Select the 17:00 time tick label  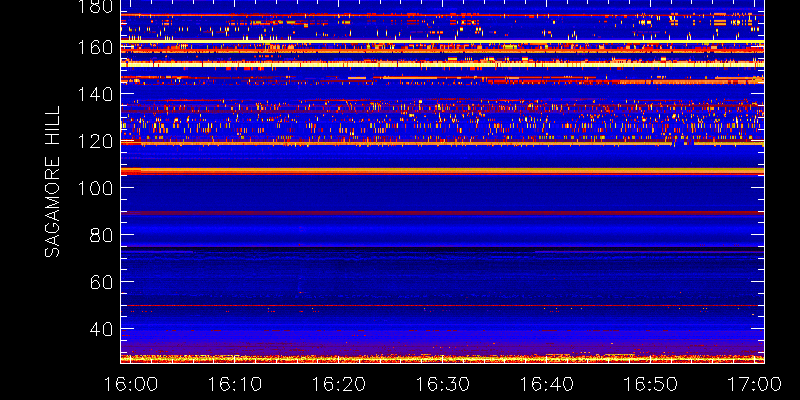click(x=755, y=384)
